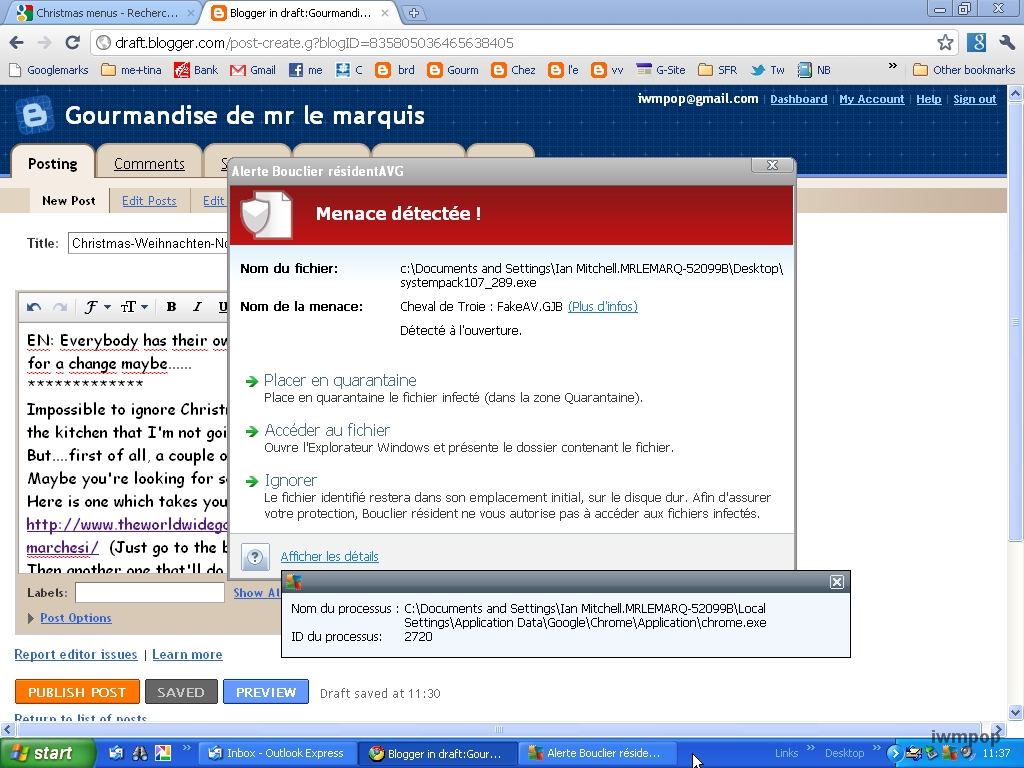Switch to the Posting tab
Image resolution: width=1024 pixels, height=768 pixels.
[53, 163]
